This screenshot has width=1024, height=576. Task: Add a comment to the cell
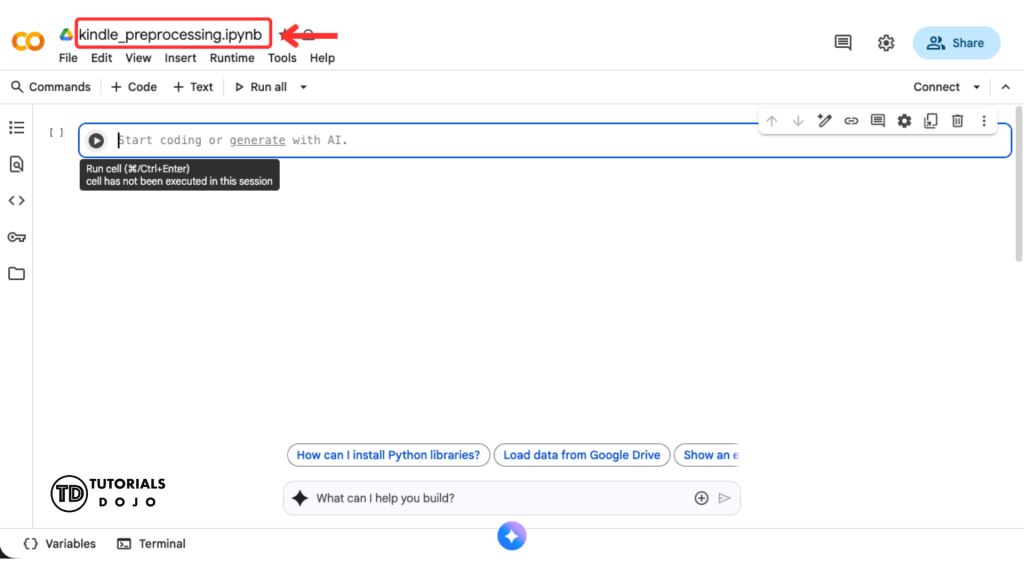[x=877, y=120]
